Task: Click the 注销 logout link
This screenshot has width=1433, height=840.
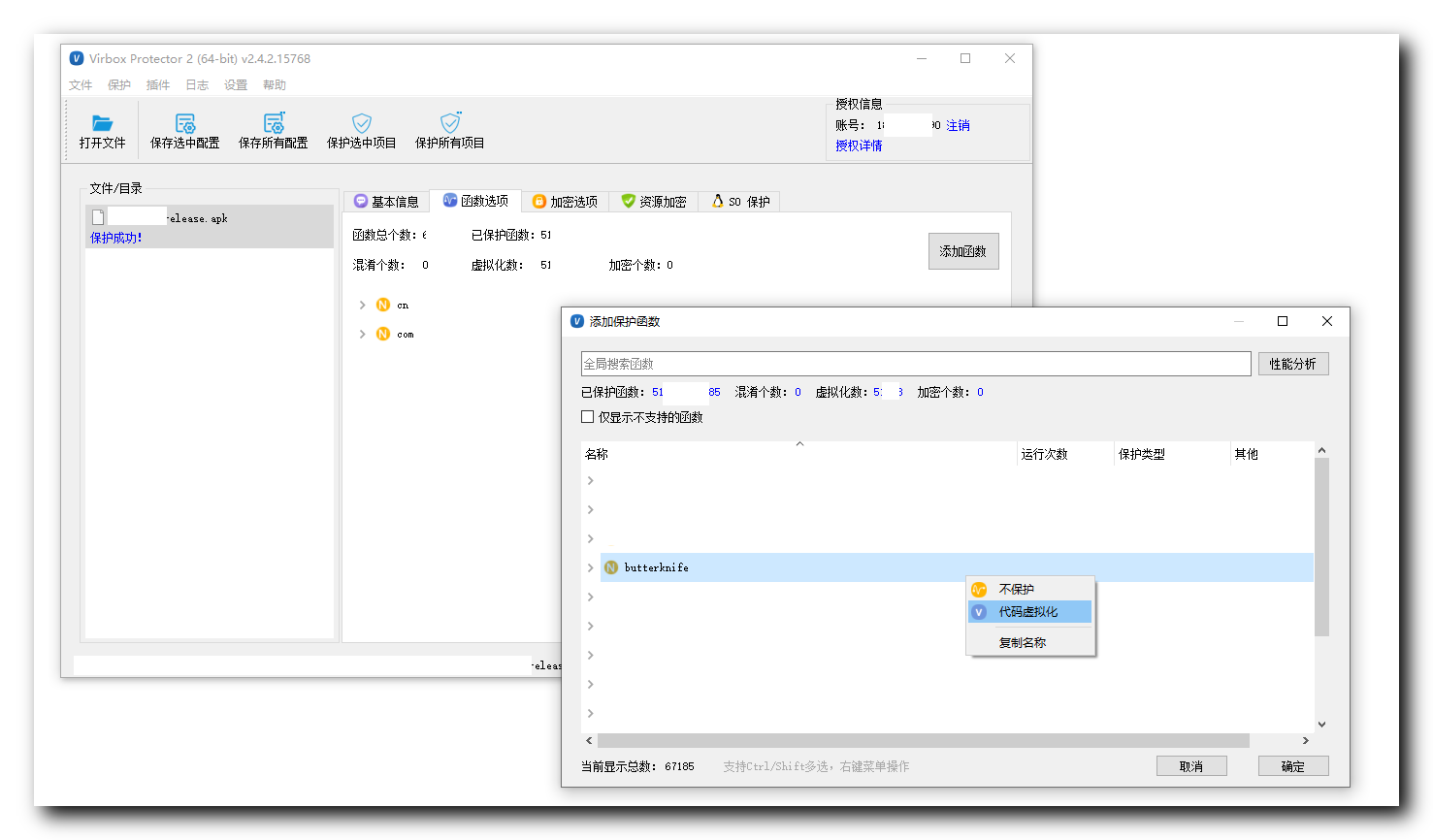Action: click(958, 124)
